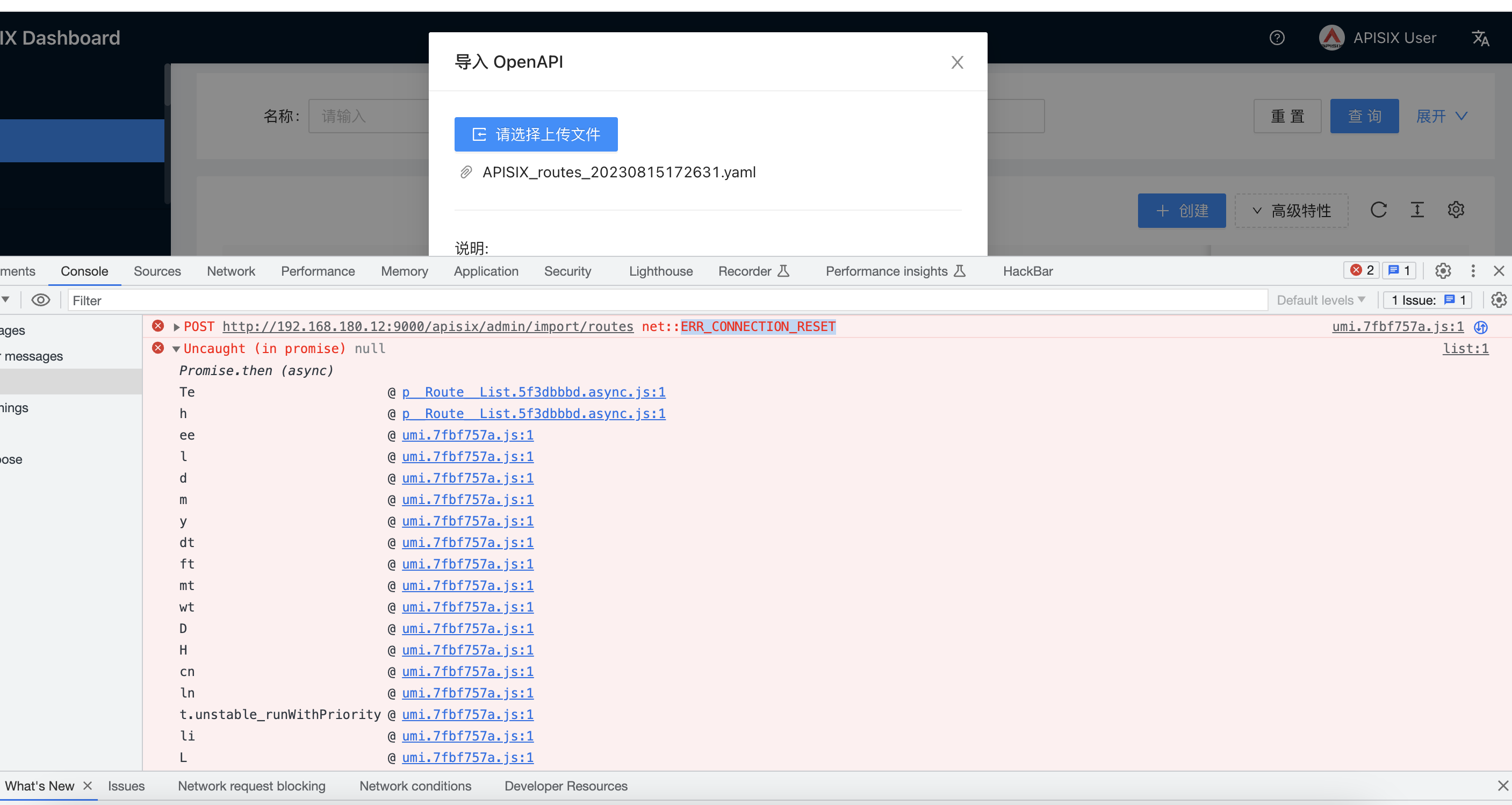Open the table settings gear near 高级特性
This screenshot has height=805, width=1512.
(1456, 210)
